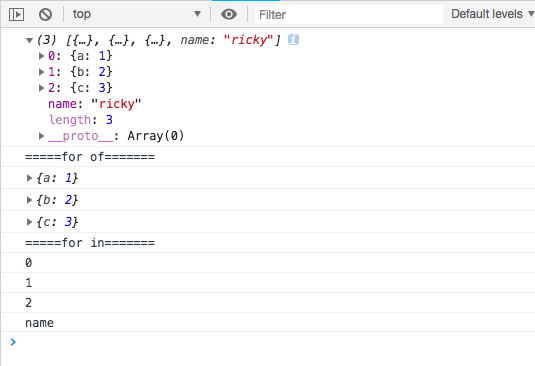Collapse the (3) array object triangle
This screenshot has width=535, height=366.
[x=29, y=41]
